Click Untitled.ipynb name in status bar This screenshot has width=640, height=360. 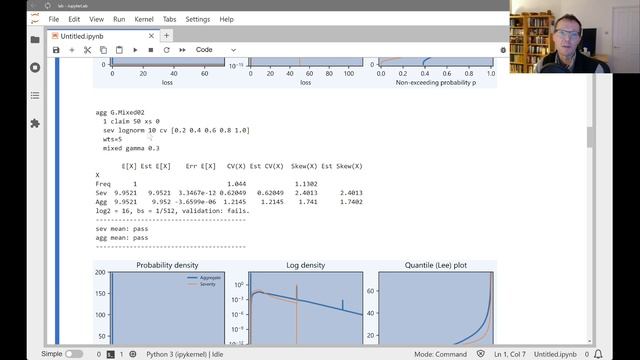[x=555, y=354]
